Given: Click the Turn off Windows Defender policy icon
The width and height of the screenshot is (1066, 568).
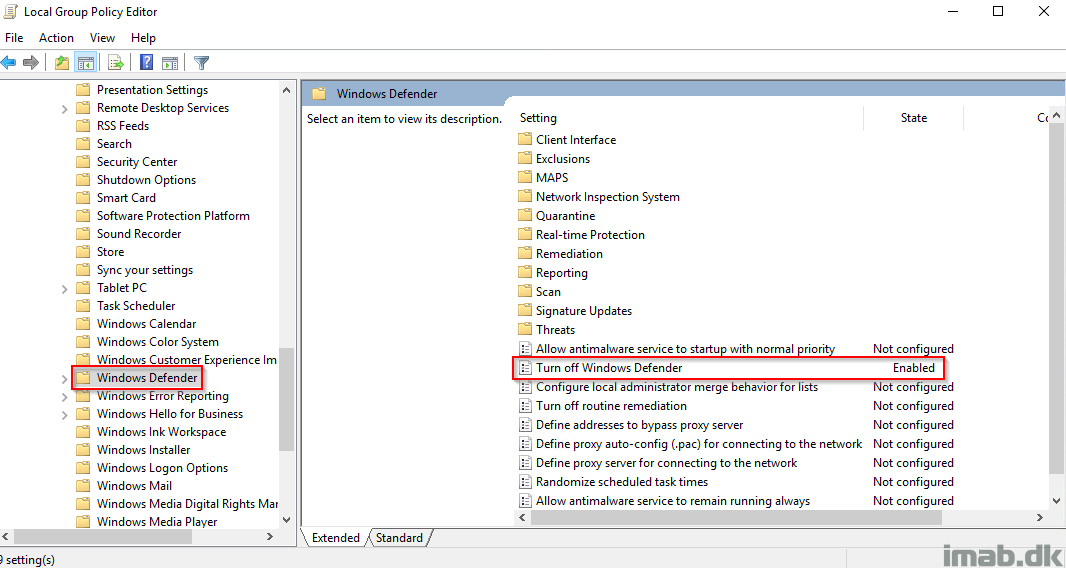Looking at the screenshot, I should [525, 368].
